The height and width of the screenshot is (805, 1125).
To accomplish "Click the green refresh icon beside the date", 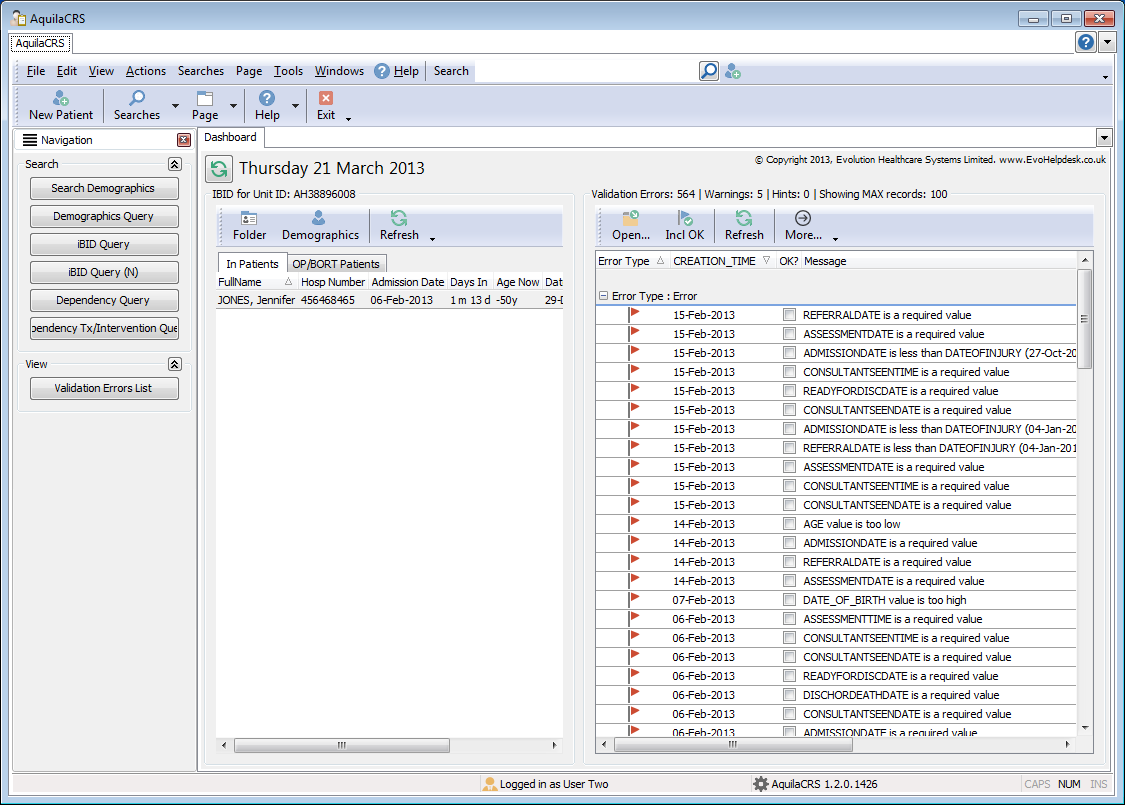I will pyautogui.click(x=219, y=168).
